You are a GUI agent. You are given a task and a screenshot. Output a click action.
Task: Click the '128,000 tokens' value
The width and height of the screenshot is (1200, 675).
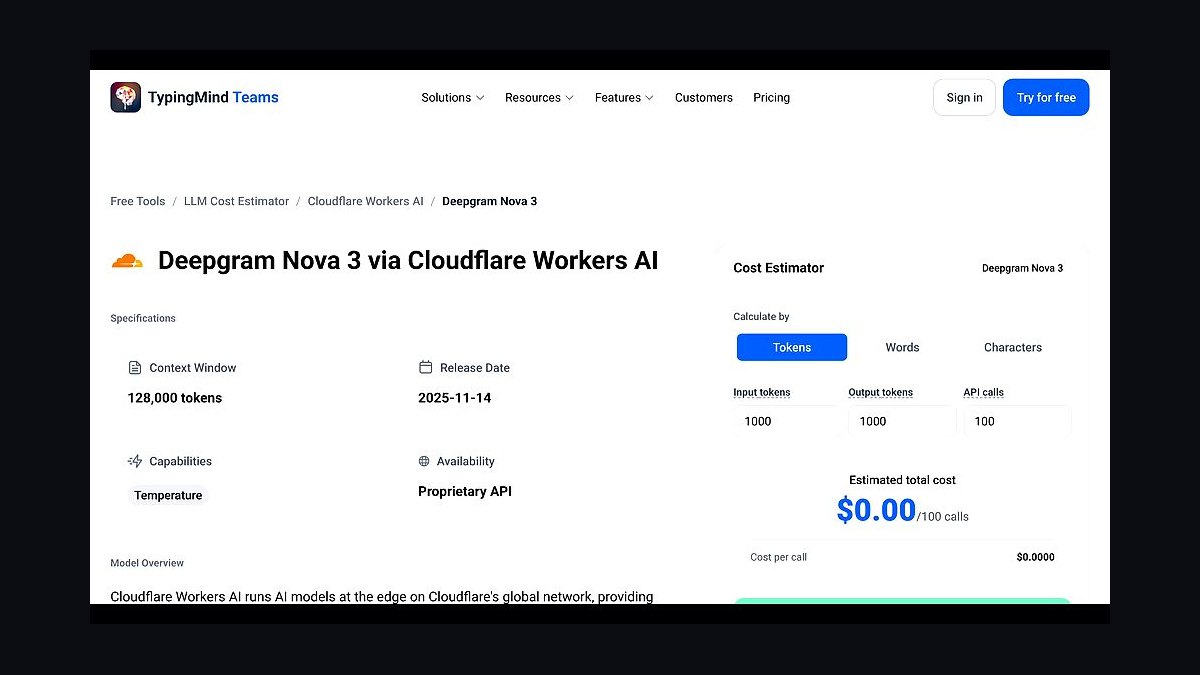click(x=175, y=398)
